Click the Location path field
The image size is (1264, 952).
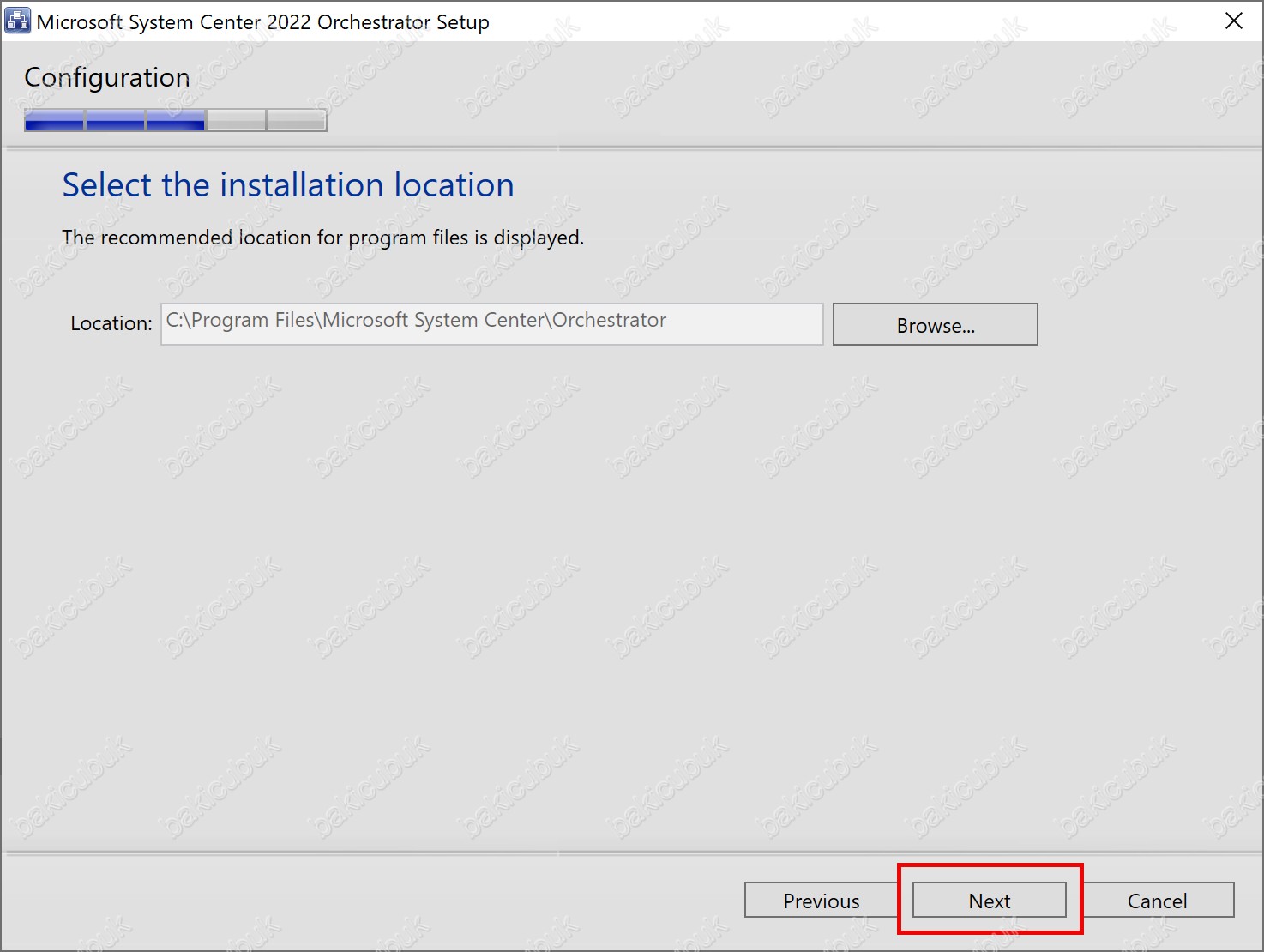[x=492, y=324]
